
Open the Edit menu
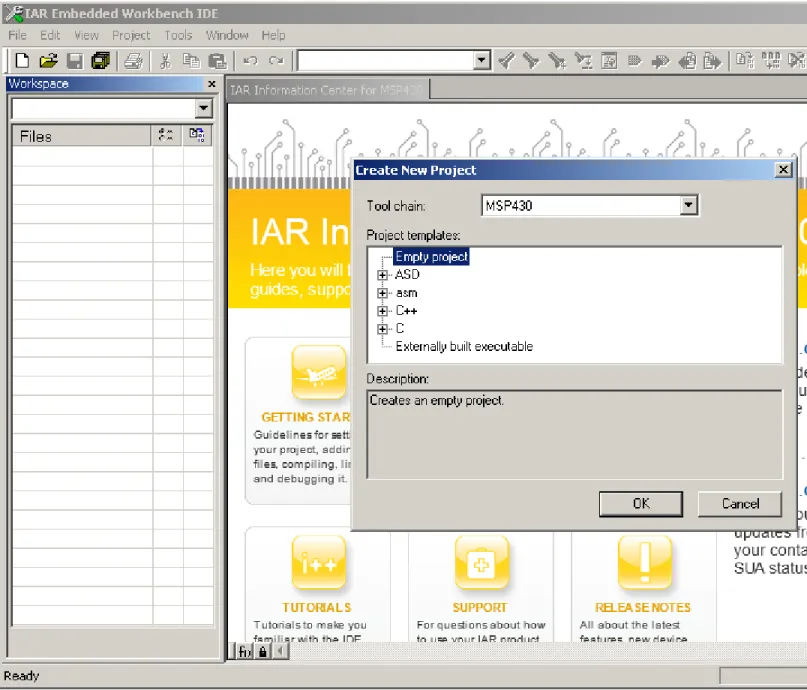[x=50, y=36]
